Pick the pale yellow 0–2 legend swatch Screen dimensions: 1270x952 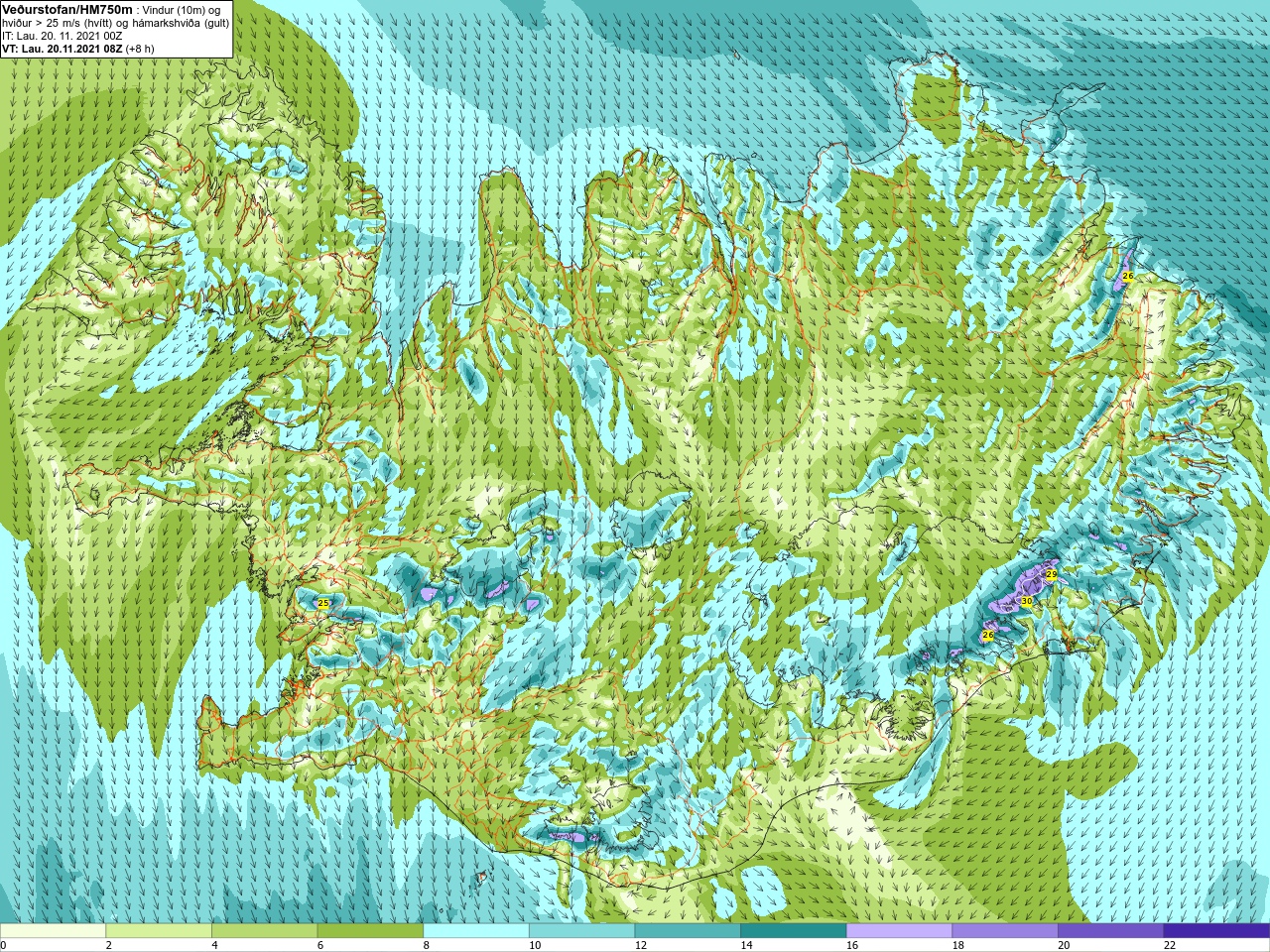53,931
